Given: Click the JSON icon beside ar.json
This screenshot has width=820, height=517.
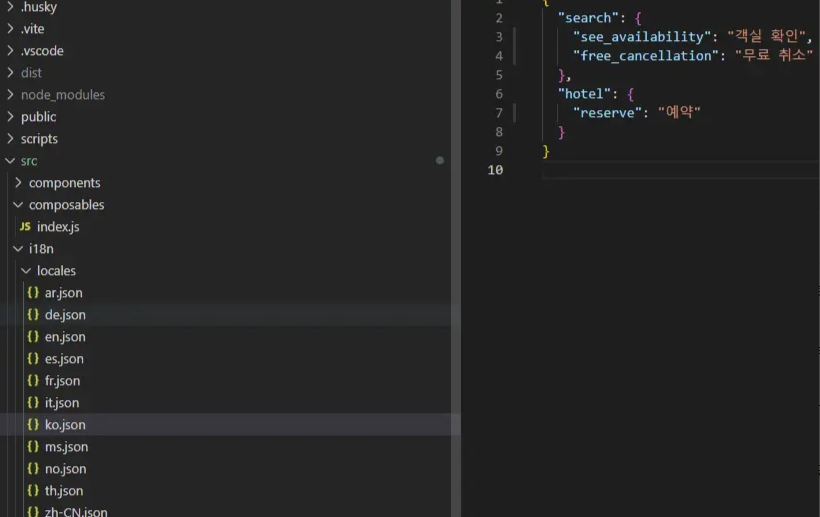Looking at the screenshot, I should click(33, 293).
